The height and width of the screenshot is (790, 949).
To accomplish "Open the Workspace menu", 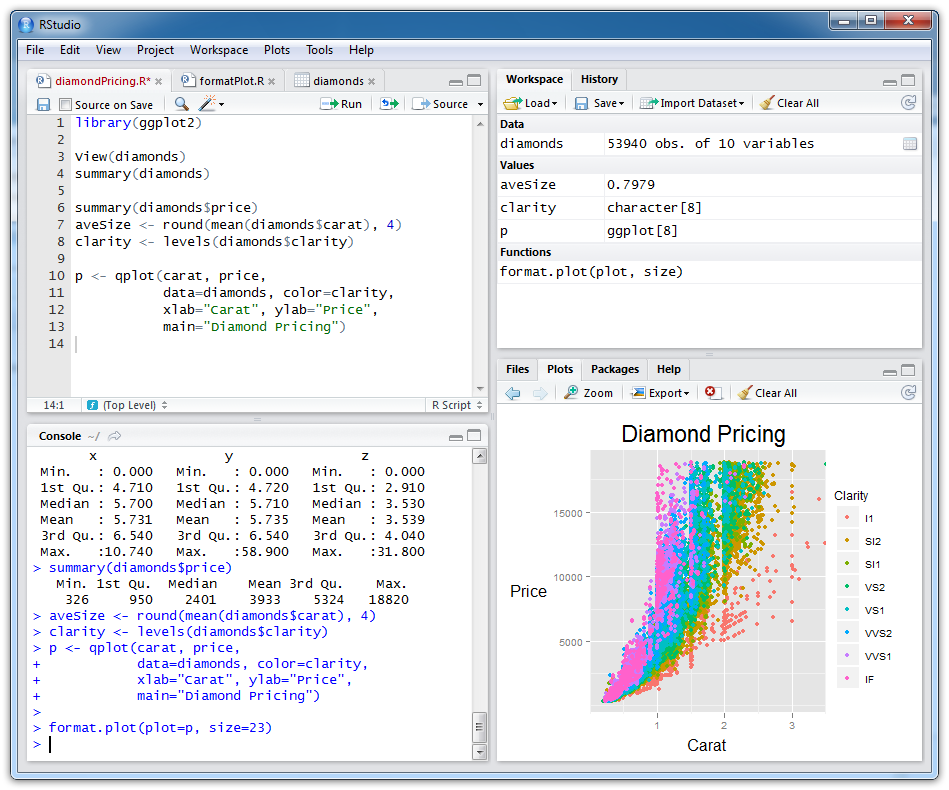I will pos(218,50).
